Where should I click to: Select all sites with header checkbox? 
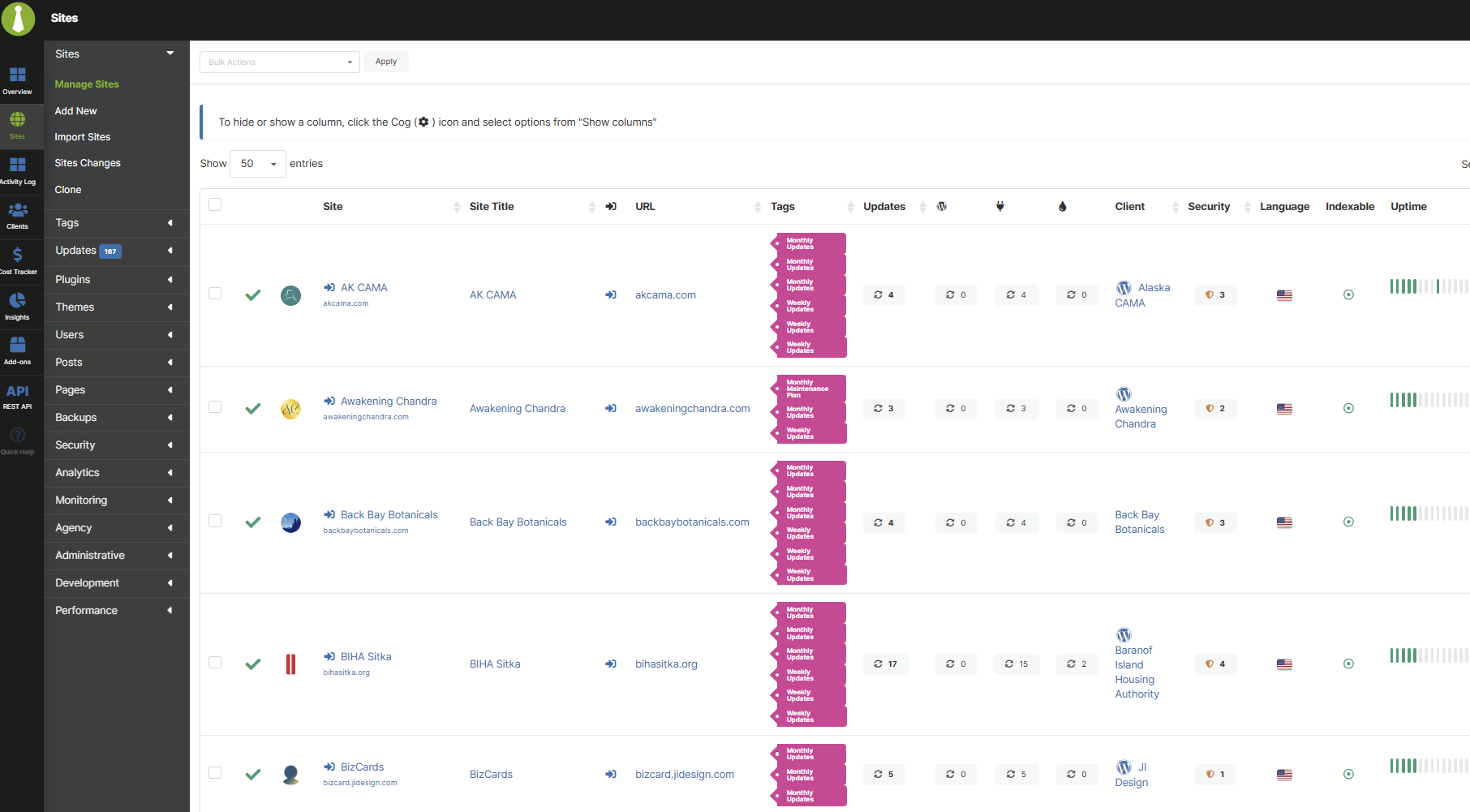(x=215, y=205)
